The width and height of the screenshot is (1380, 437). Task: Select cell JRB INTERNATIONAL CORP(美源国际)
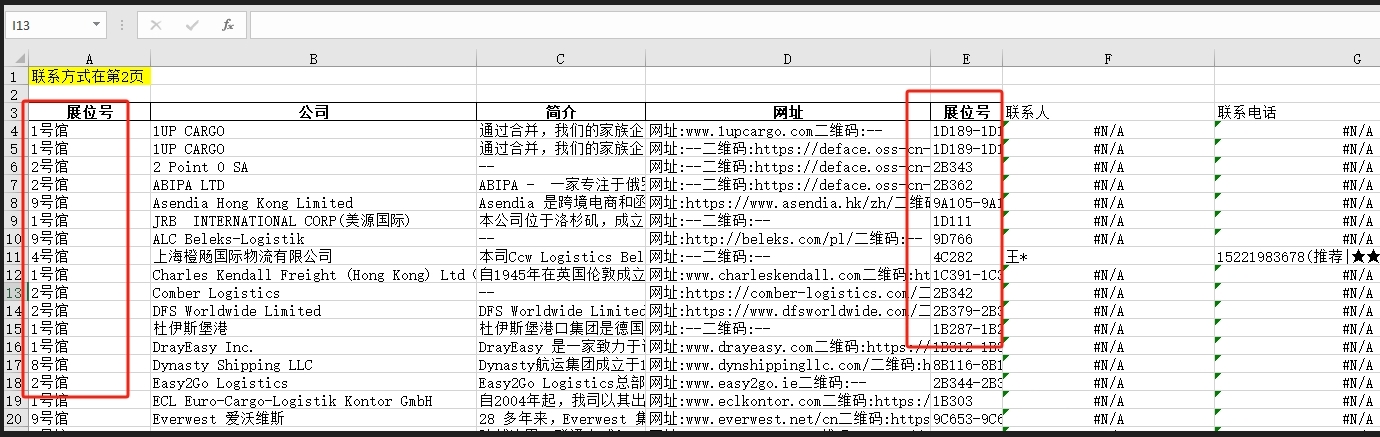[x=313, y=220]
